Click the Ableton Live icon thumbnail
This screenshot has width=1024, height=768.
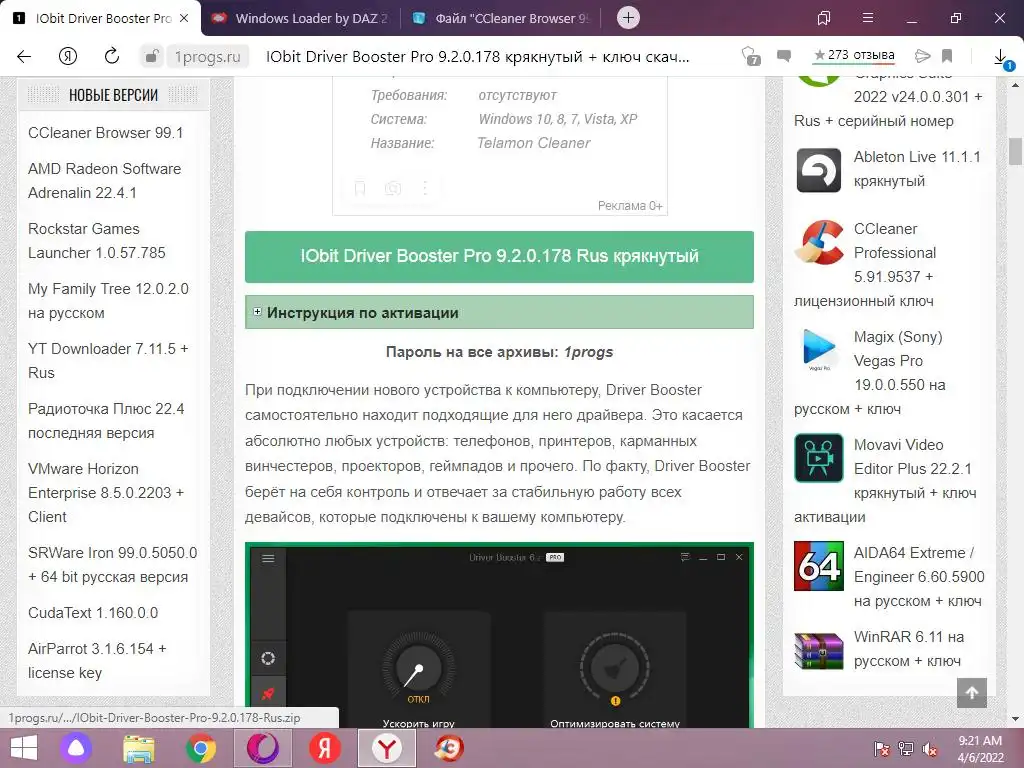click(x=818, y=170)
